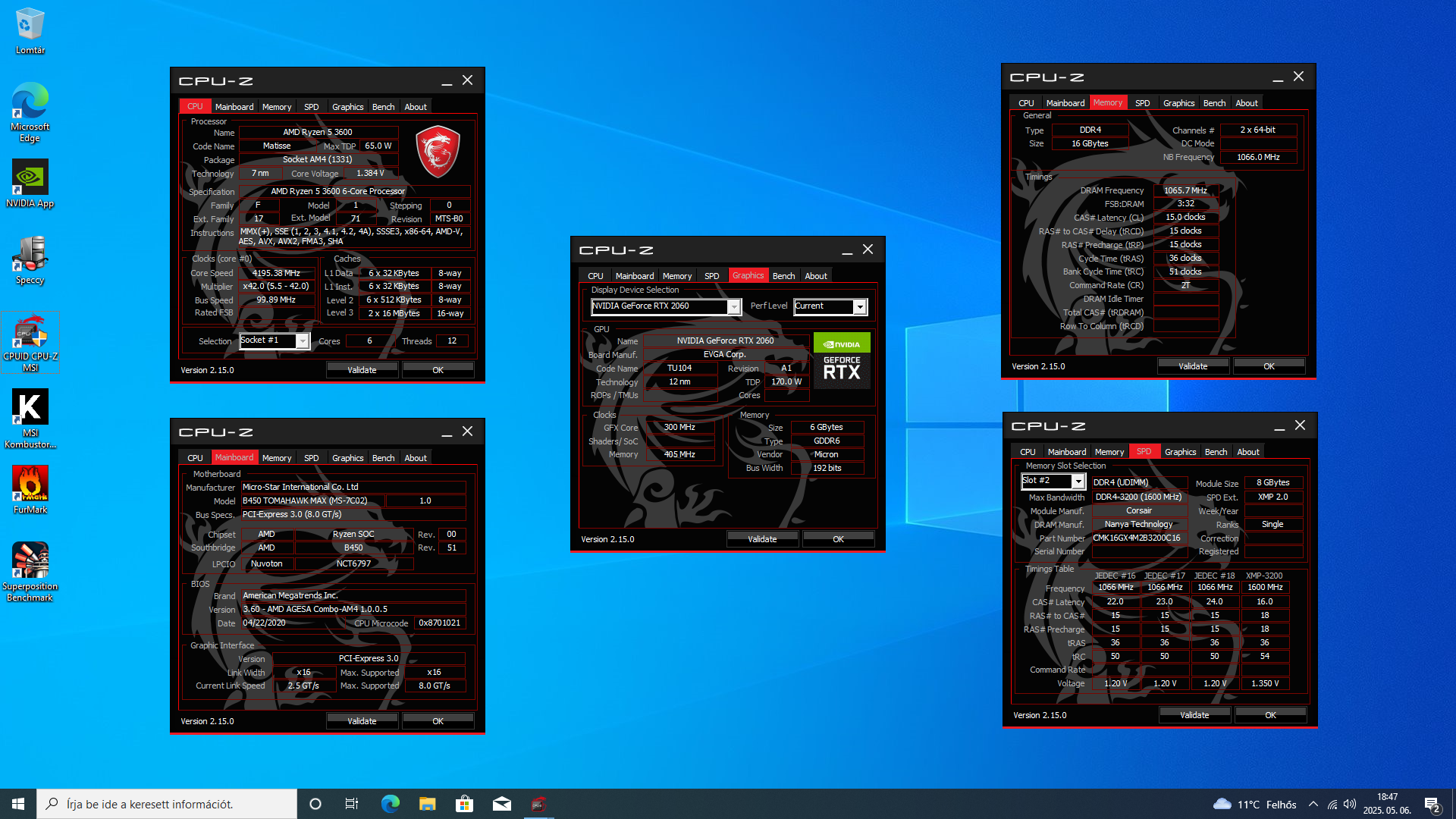1456x819 pixels.
Task: Switch to SPD tab in Memory window
Action: point(1142,103)
